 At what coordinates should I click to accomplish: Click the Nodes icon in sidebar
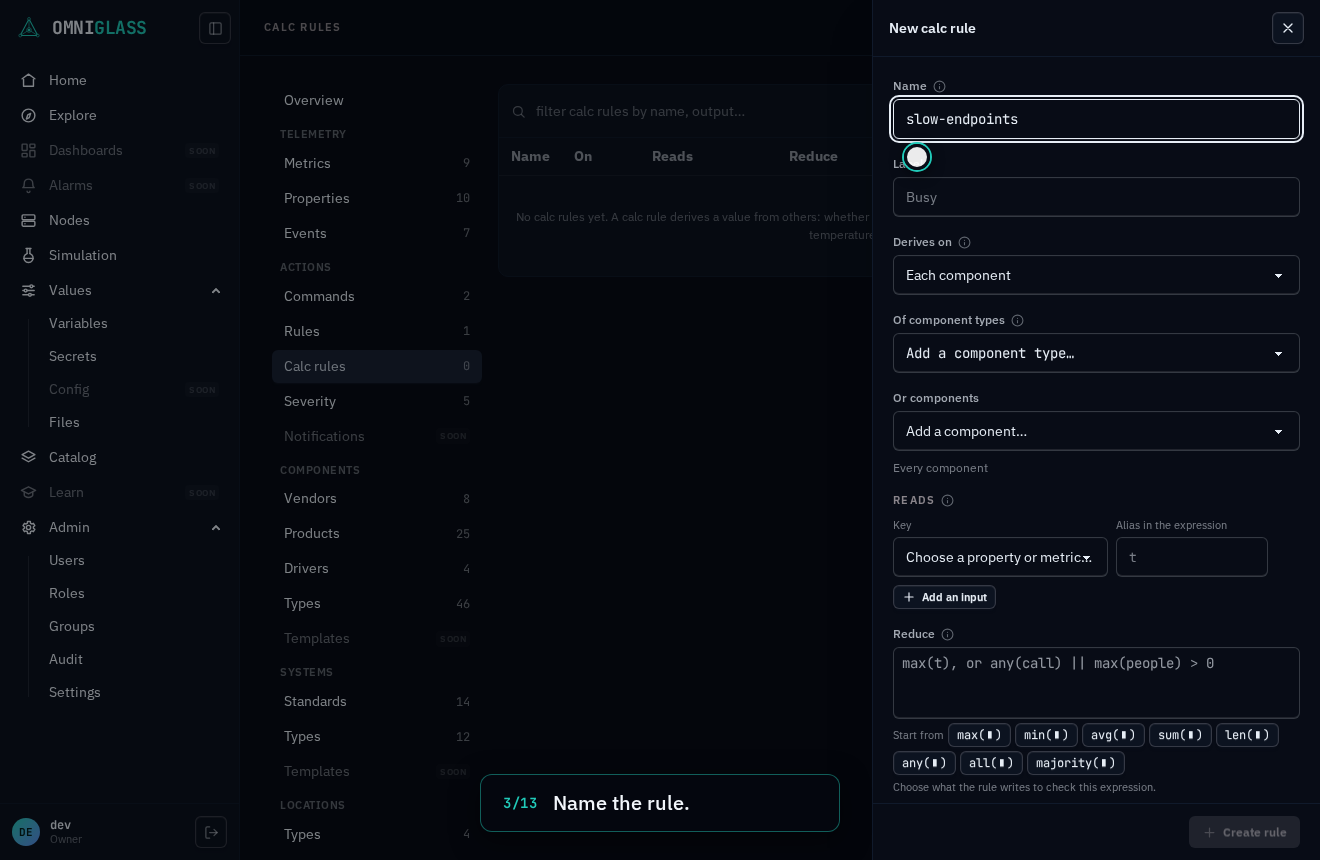tap(29, 220)
